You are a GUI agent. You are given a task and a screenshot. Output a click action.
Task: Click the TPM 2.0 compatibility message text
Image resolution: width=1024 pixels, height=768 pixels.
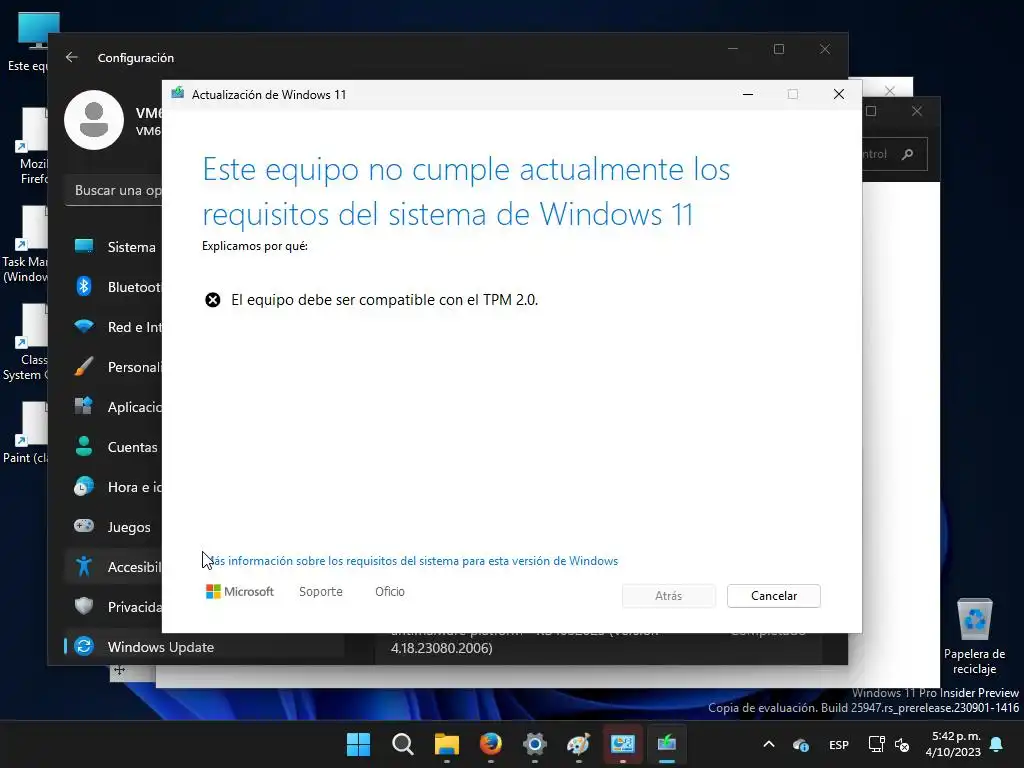coord(385,300)
